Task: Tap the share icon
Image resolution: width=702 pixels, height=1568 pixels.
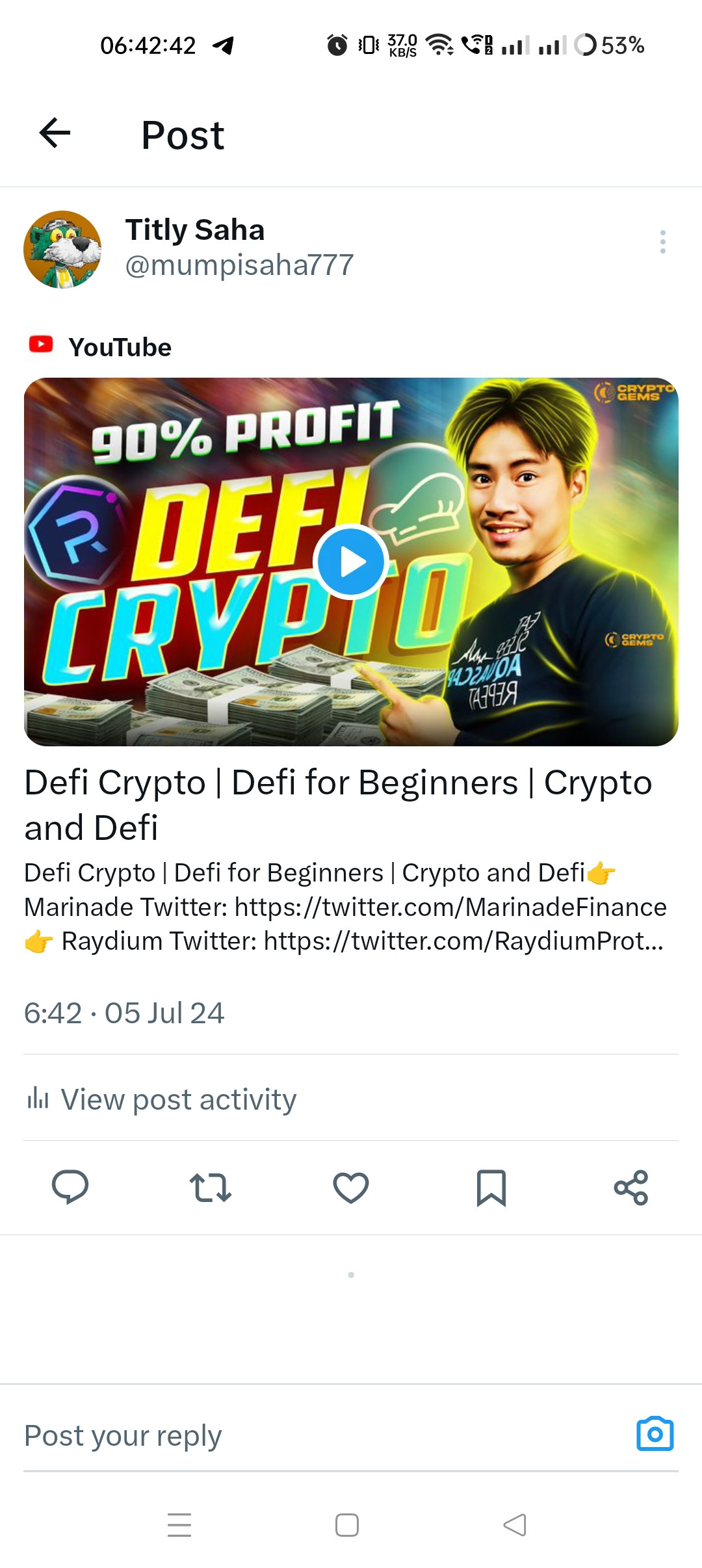Action: point(631,1188)
